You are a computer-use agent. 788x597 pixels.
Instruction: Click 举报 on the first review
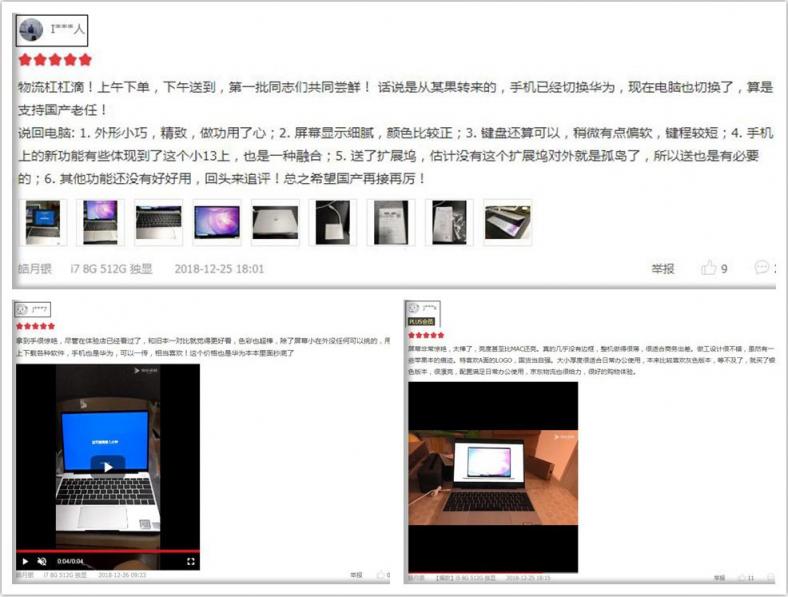[x=662, y=269]
